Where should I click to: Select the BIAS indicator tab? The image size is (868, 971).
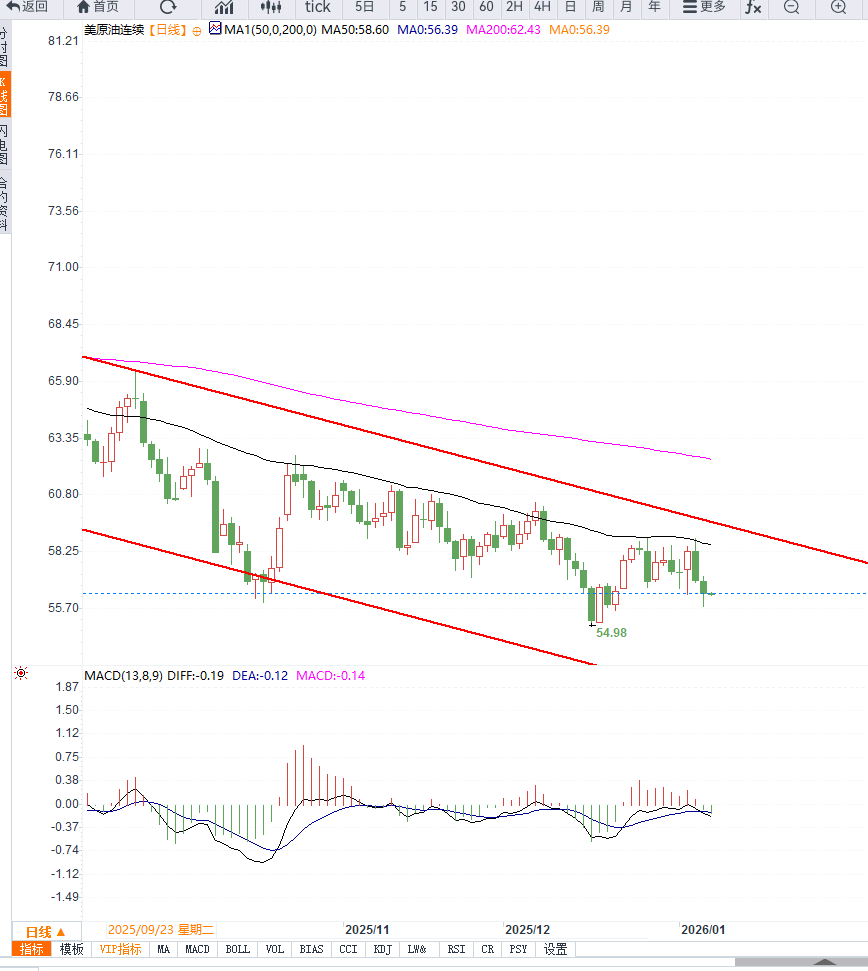tap(311, 949)
